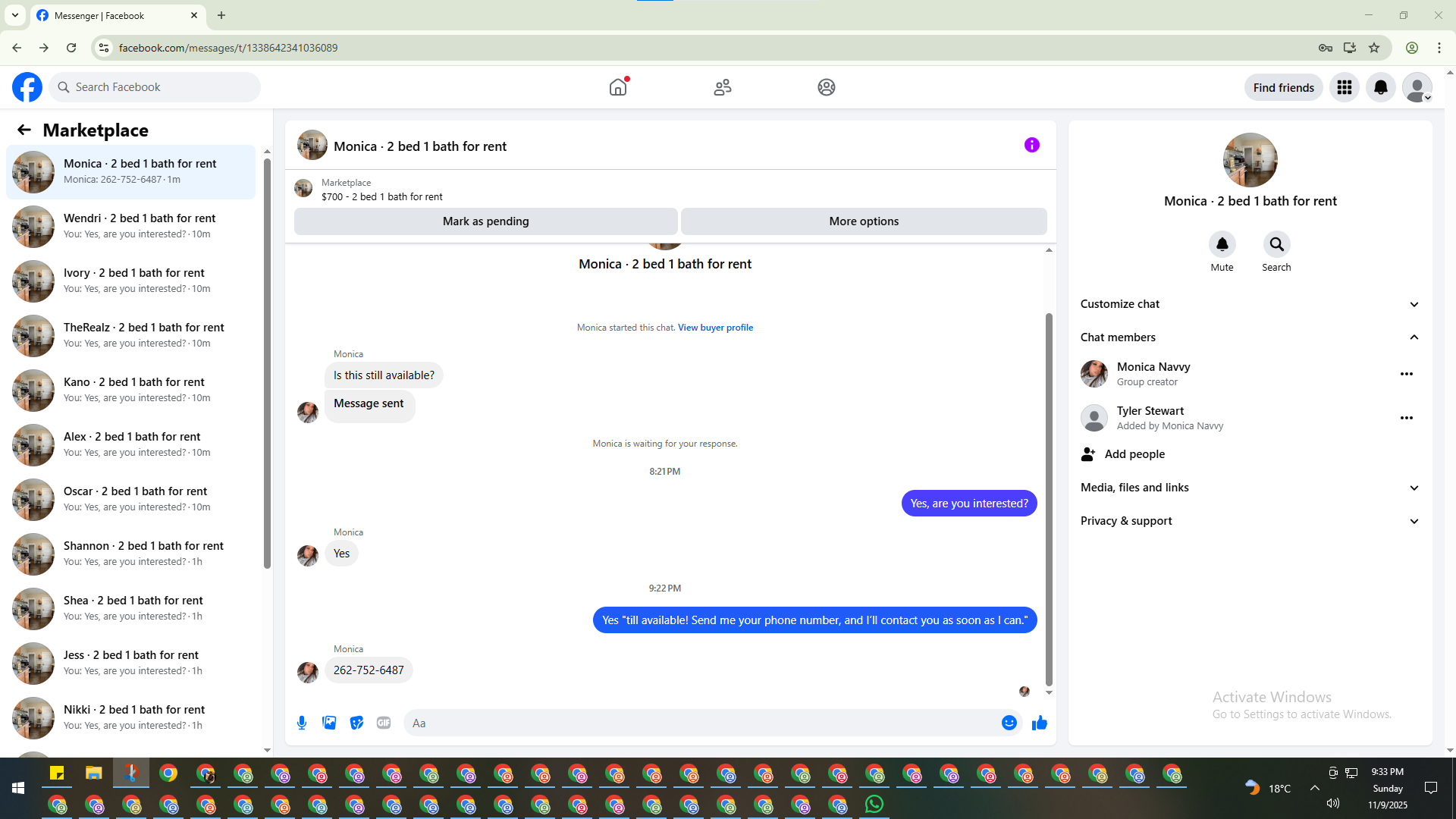
Task: Open Nikki's 2 bed 1 bath chat
Action: [130, 718]
